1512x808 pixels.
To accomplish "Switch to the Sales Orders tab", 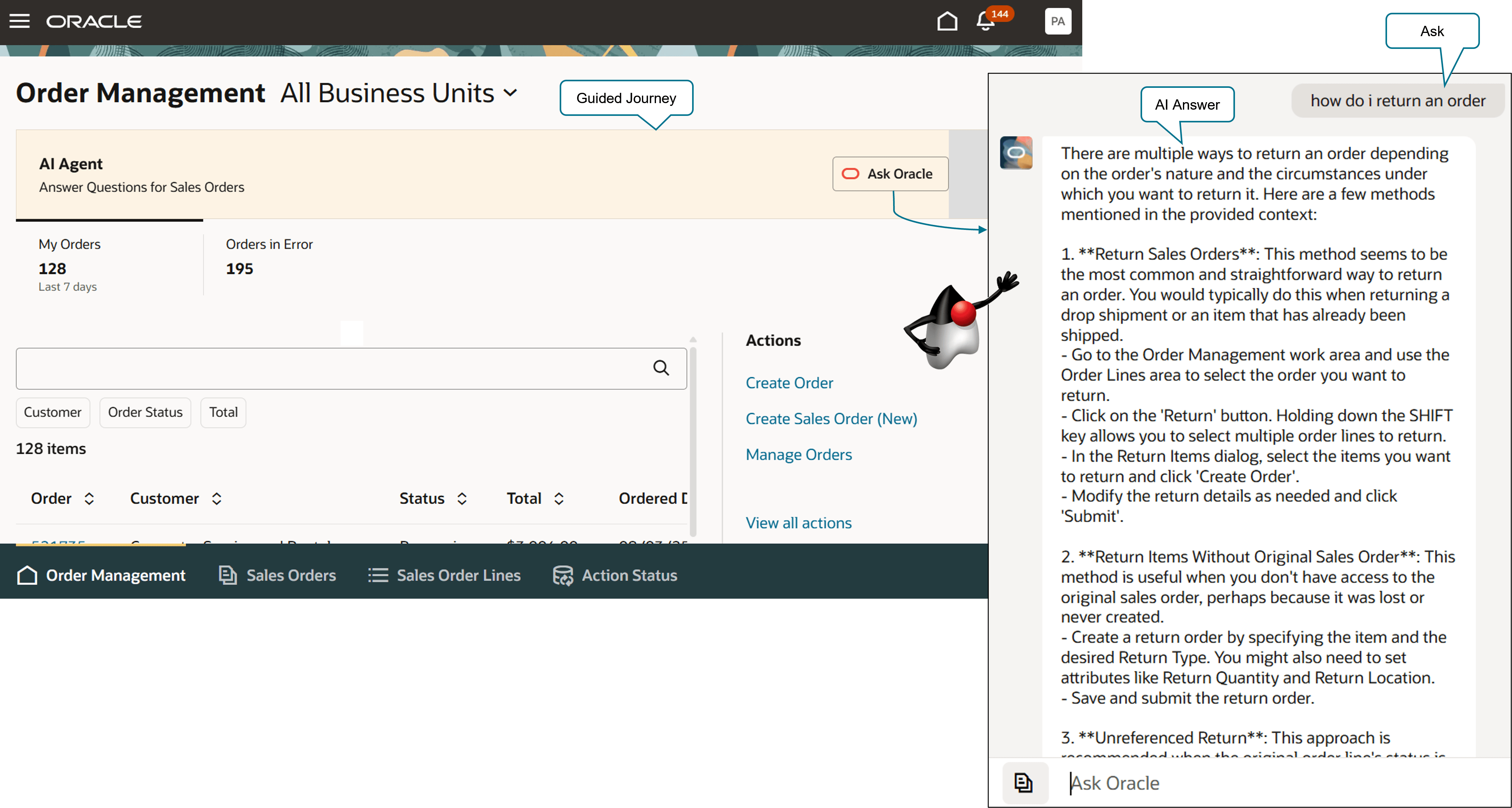I will [x=277, y=575].
